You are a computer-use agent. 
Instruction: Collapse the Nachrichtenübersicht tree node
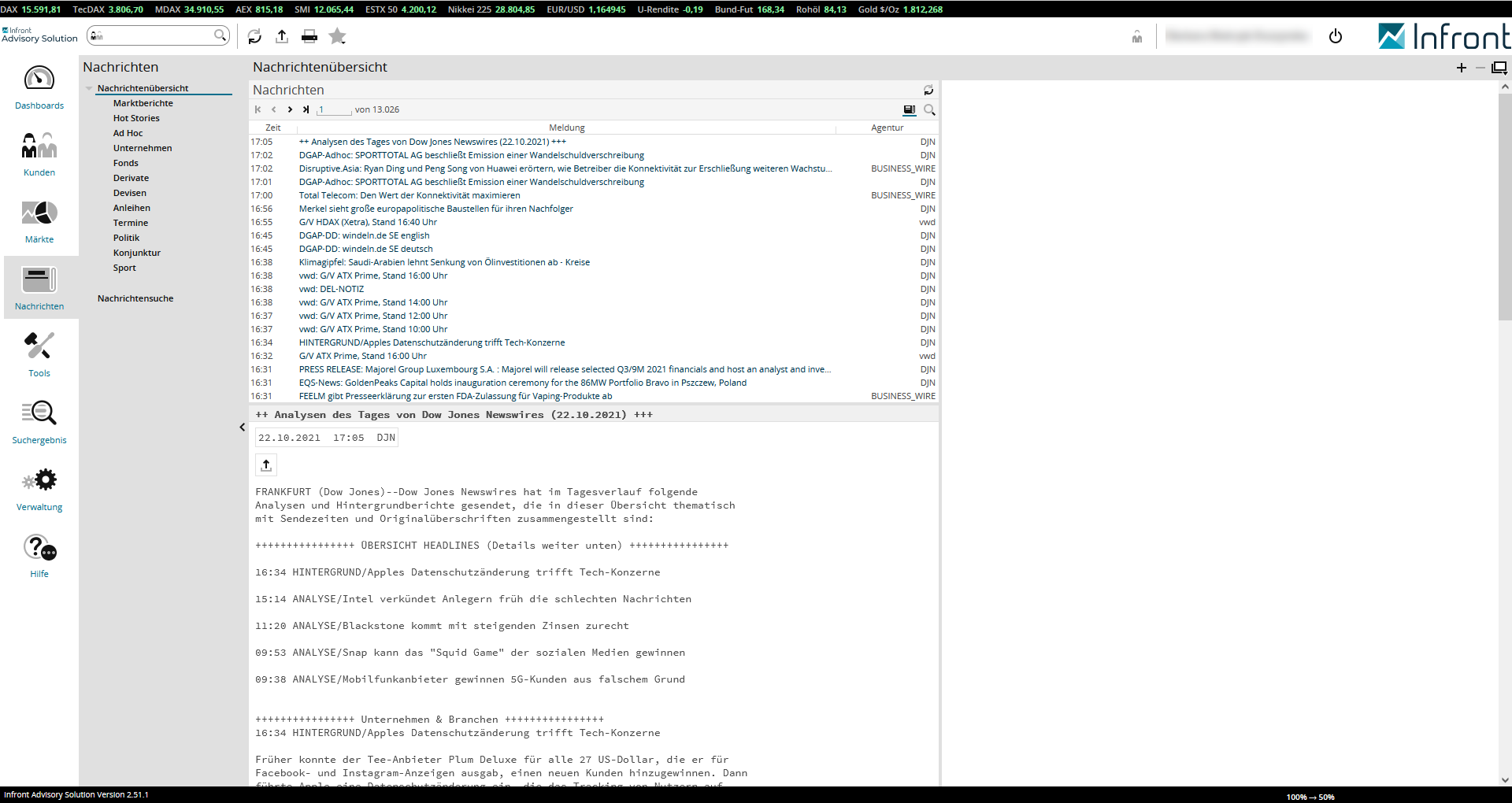coord(90,89)
